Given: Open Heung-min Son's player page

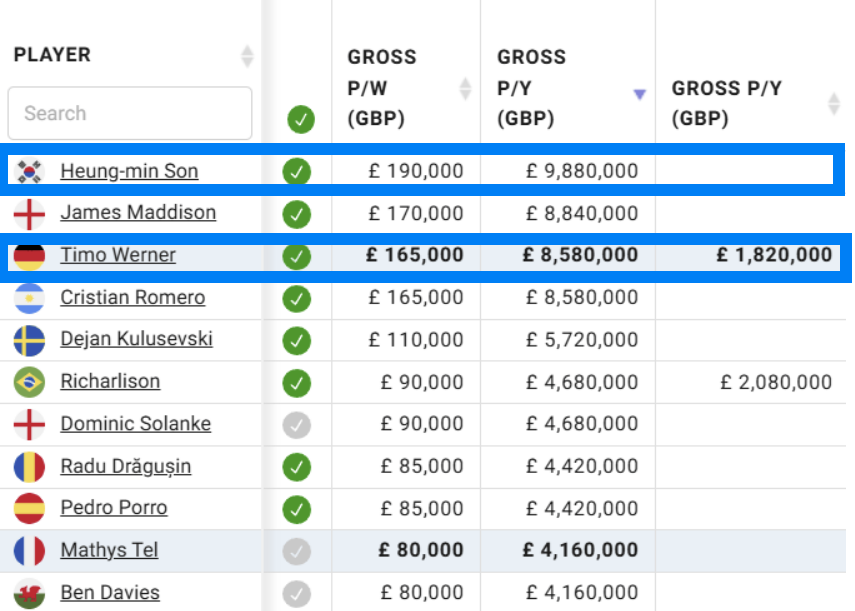Looking at the screenshot, I should pyautogui.click(x=129, y=171).
